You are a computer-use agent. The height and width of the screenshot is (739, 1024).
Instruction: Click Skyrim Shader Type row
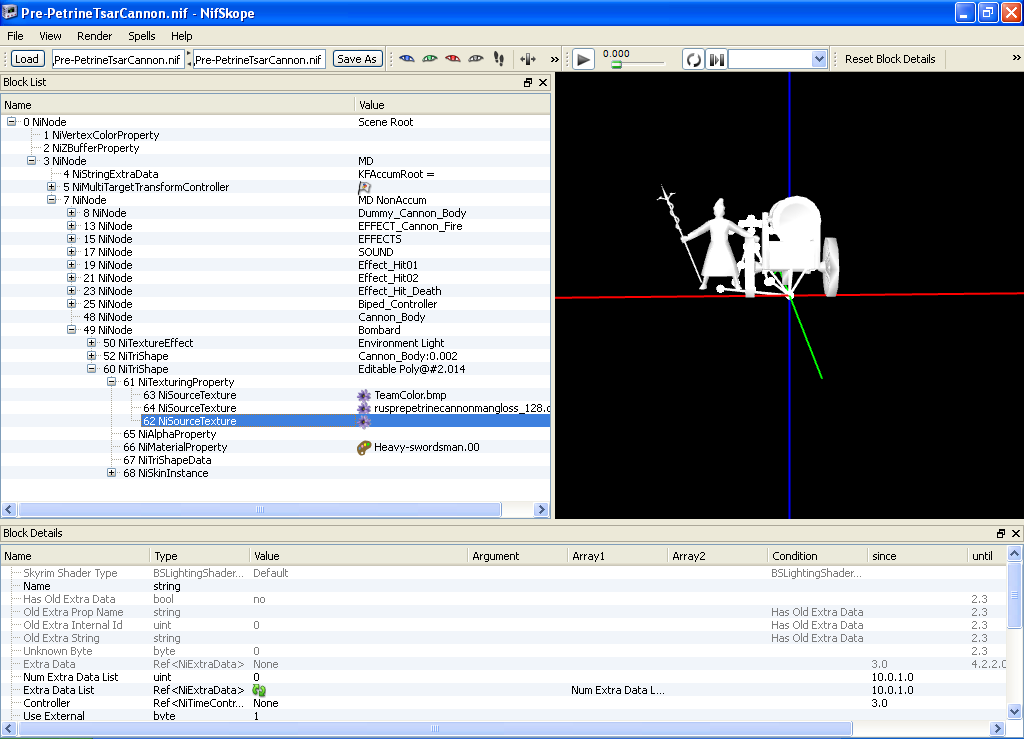click(503, 573)
